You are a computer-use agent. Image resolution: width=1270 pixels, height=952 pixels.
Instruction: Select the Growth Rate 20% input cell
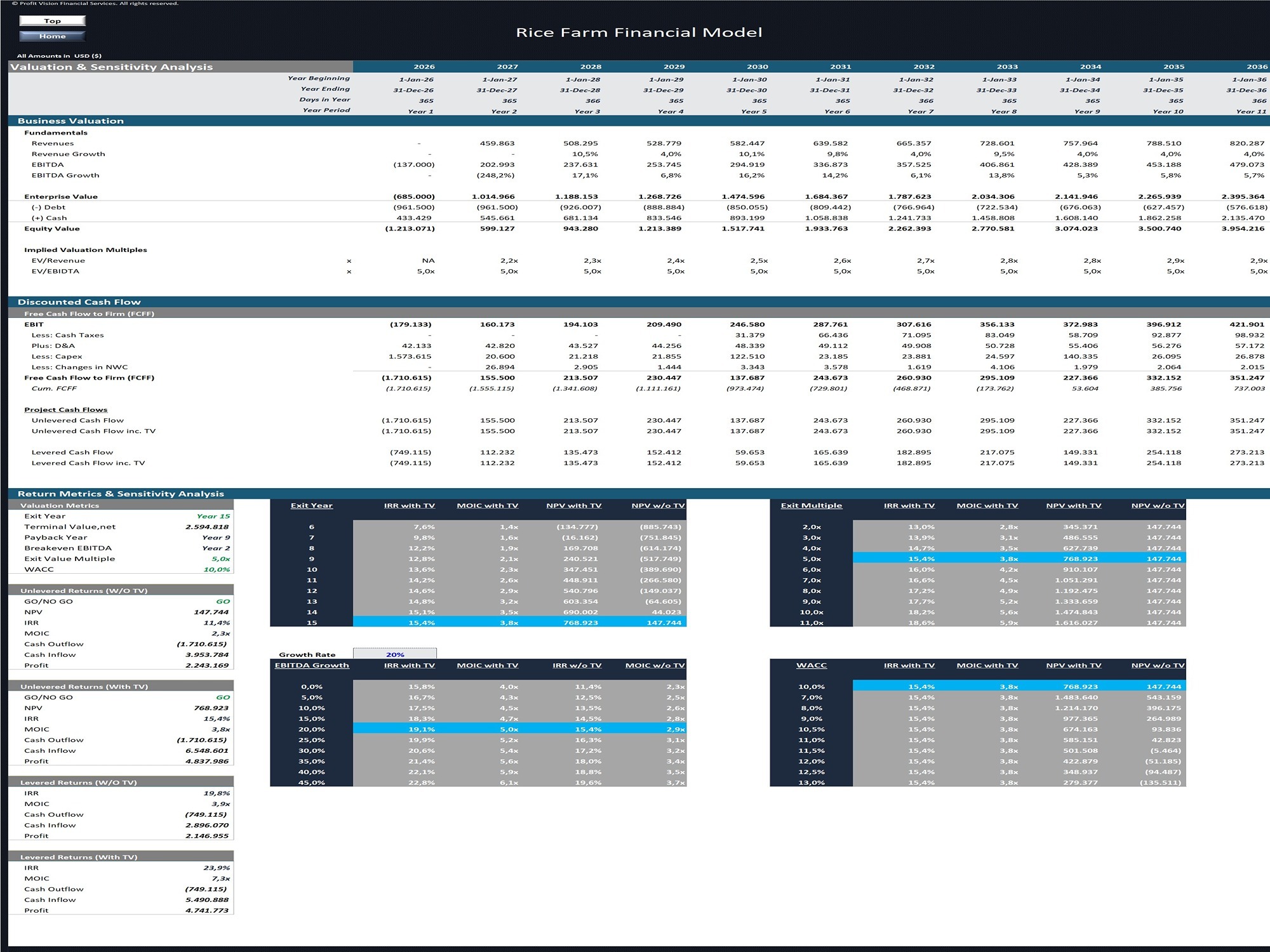coord(394,654)
